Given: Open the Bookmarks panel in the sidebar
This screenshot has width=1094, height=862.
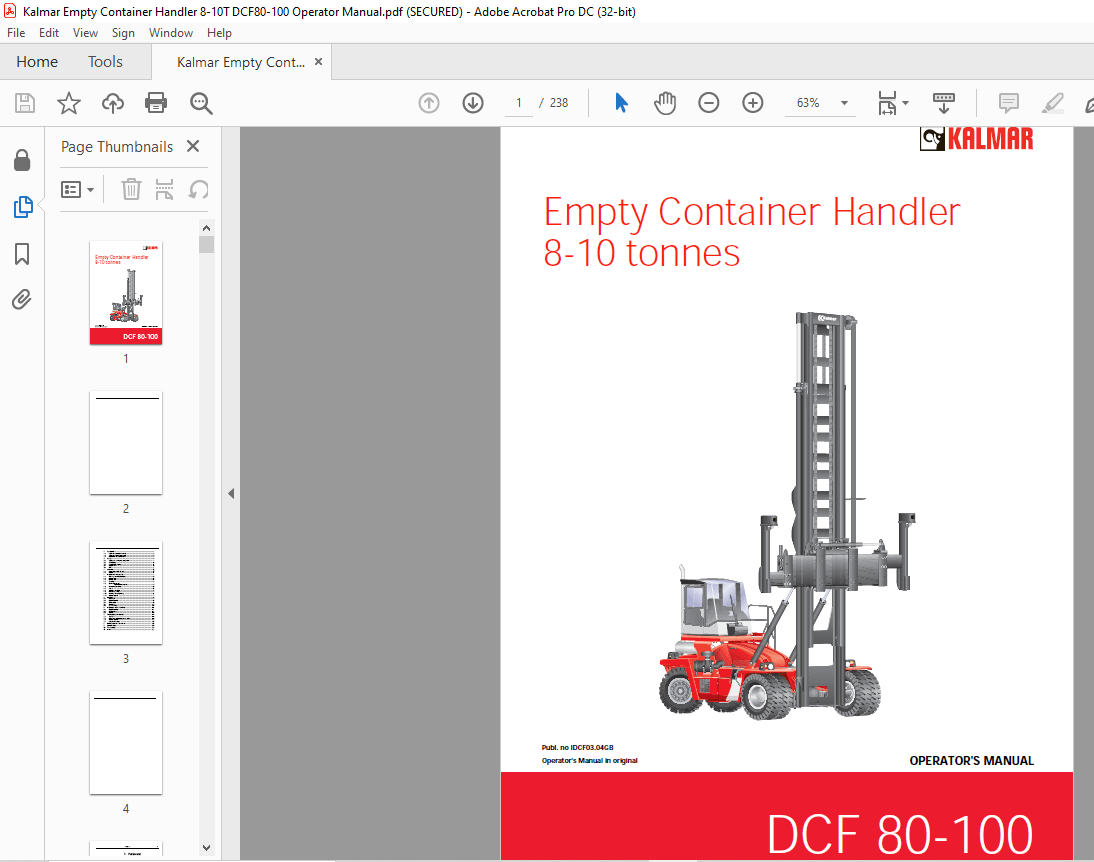Looking at the screenshot, I should click(x=22, y=254).
